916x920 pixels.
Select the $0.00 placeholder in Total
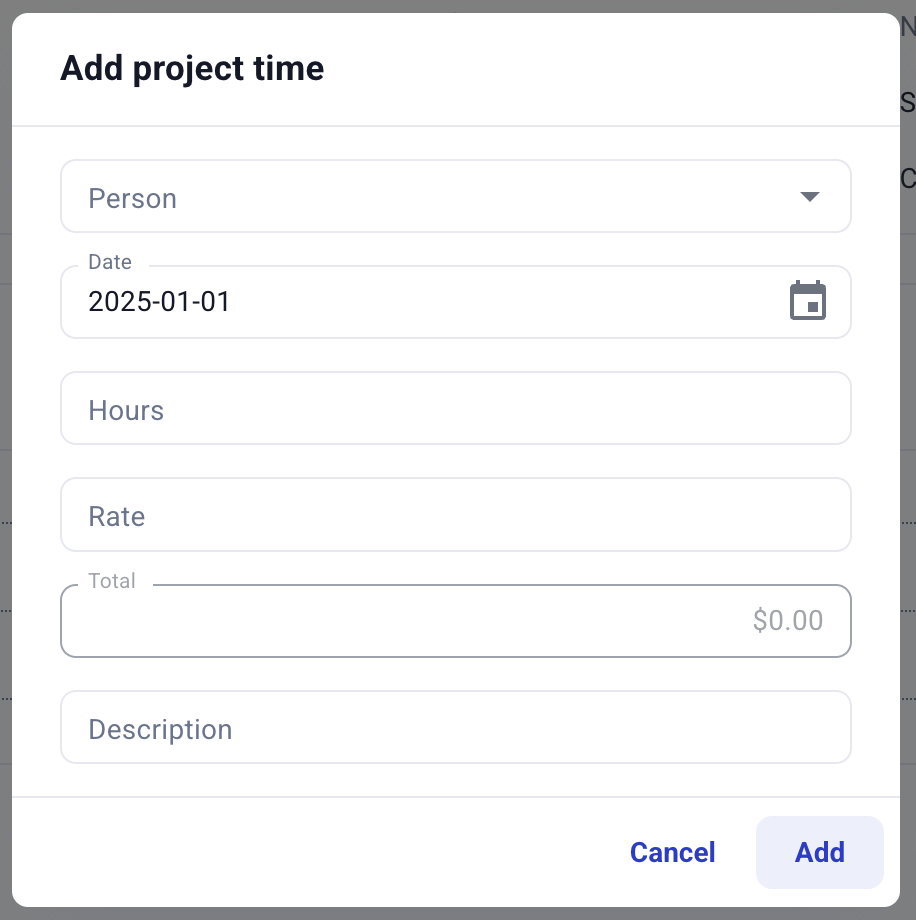click(x=788, y=621)
